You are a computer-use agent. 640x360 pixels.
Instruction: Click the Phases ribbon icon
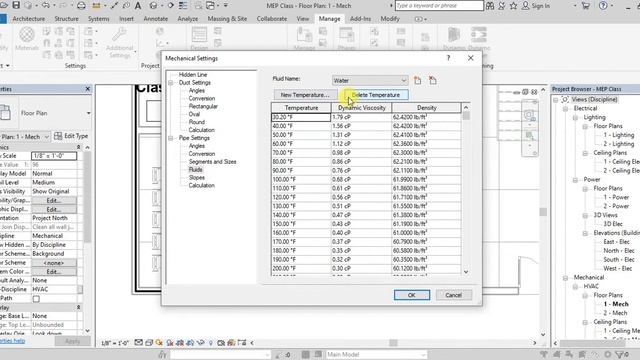coord(347,39)
